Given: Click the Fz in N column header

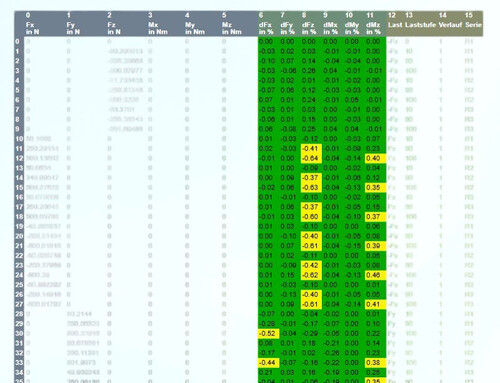Looking at the screenshot, I should point(114,28).
